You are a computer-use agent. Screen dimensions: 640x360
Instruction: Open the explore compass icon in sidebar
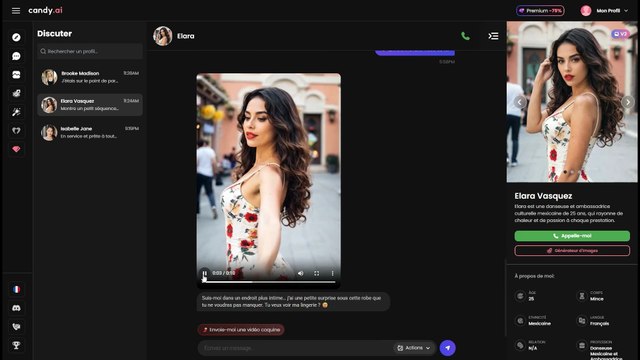click(16, 37)
